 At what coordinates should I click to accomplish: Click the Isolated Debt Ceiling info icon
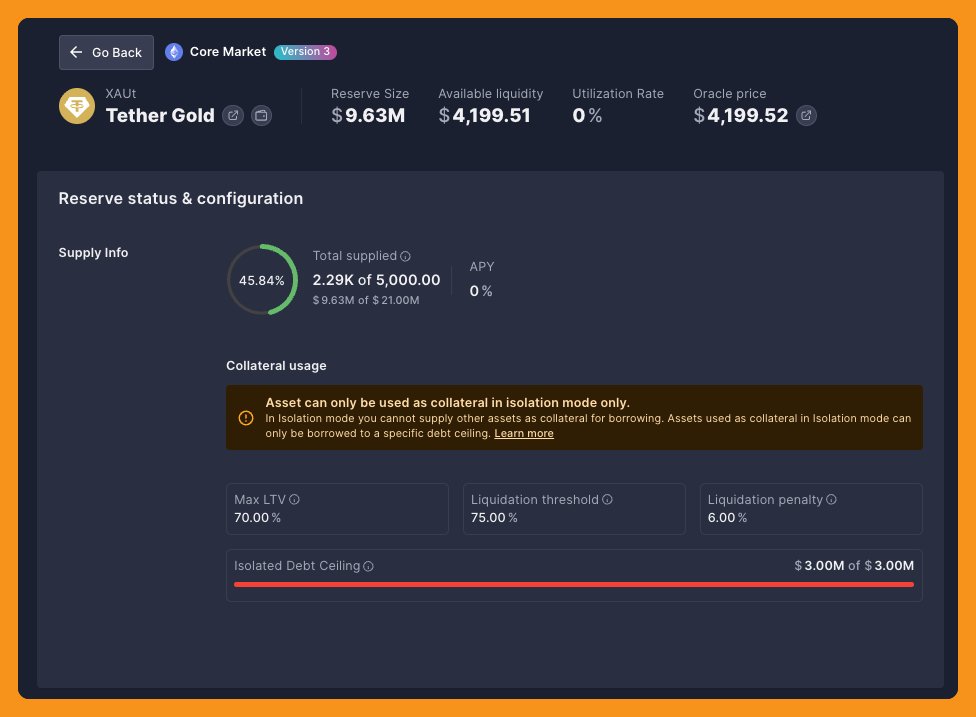(x=369, y=566)
